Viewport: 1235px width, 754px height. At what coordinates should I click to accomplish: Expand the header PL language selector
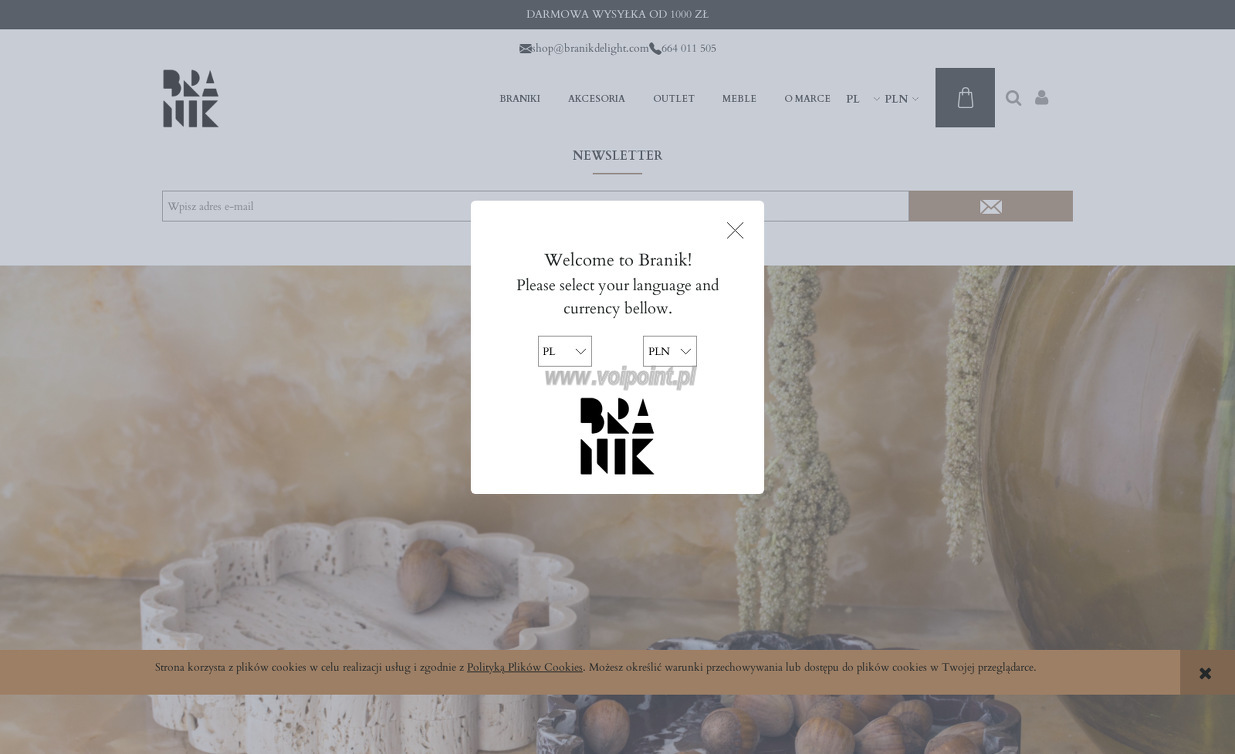pyautogui.click(x=863, y=99)
